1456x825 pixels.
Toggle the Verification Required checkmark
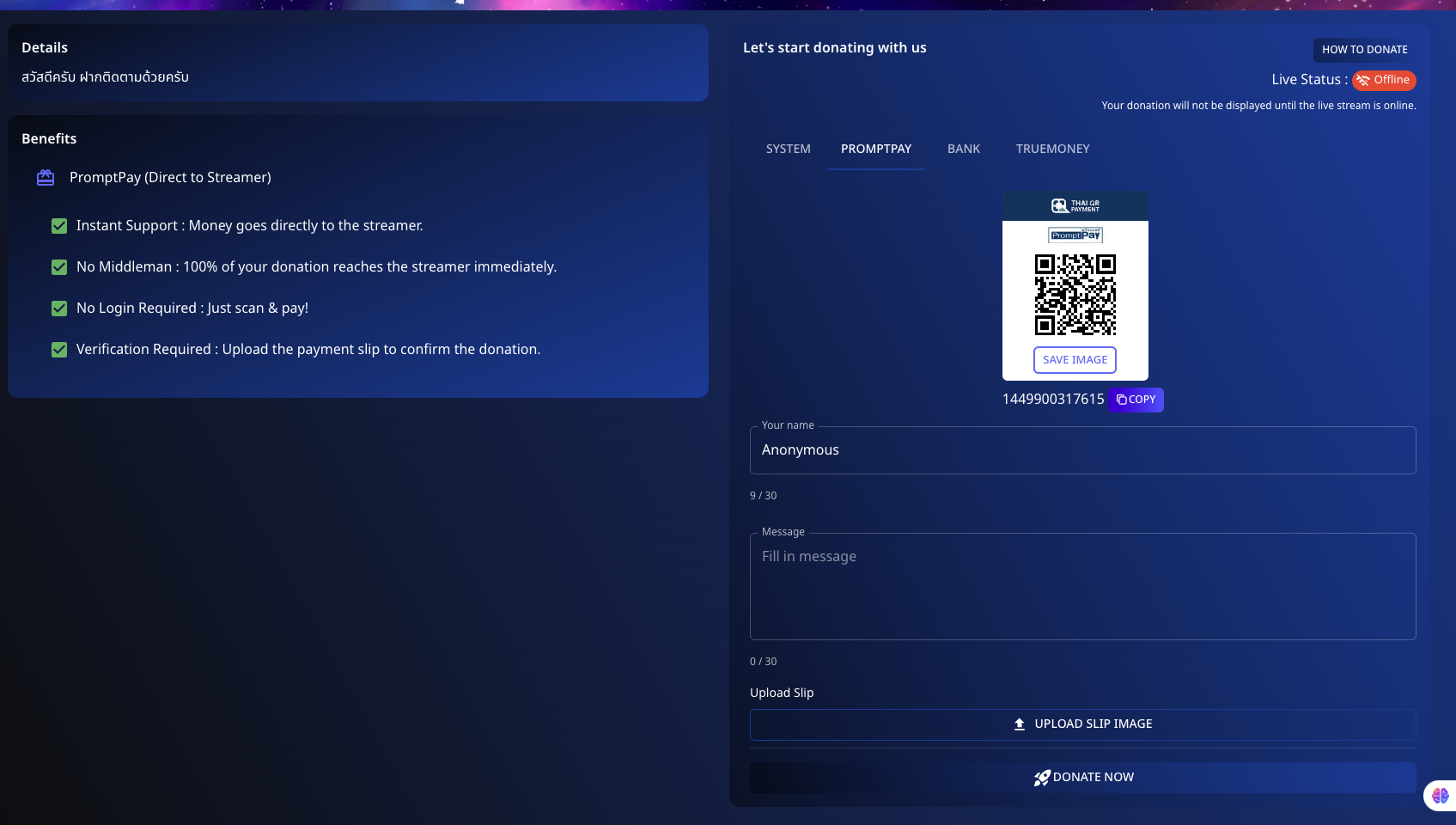59,350
